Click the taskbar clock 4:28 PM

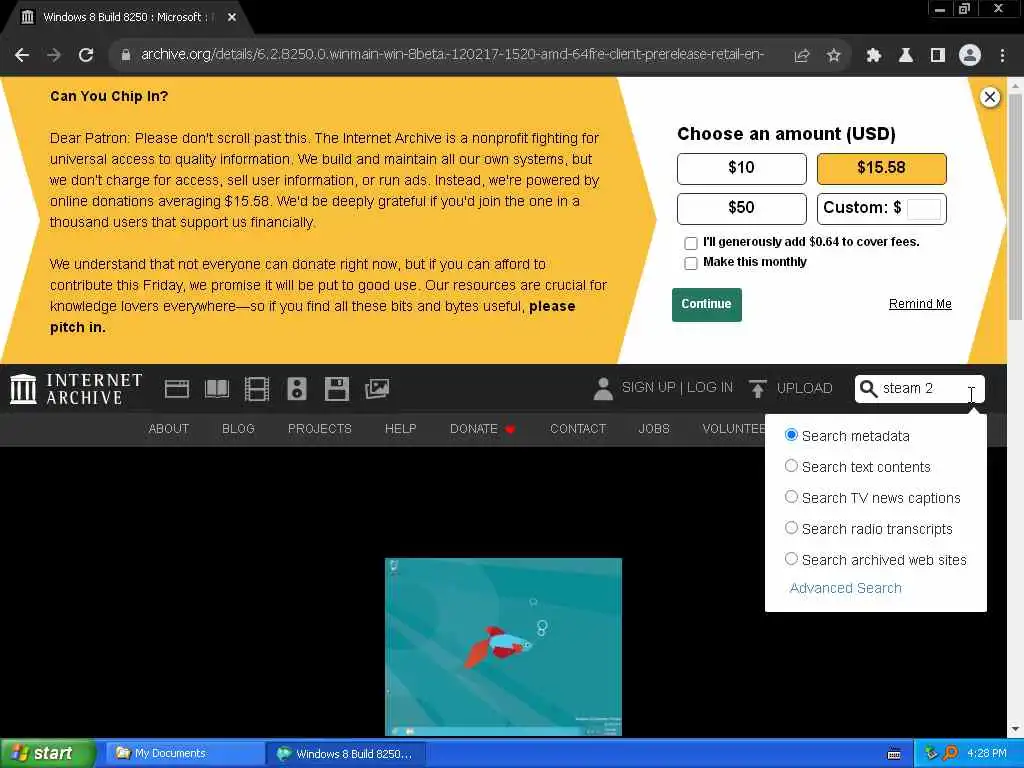(986, 754)
